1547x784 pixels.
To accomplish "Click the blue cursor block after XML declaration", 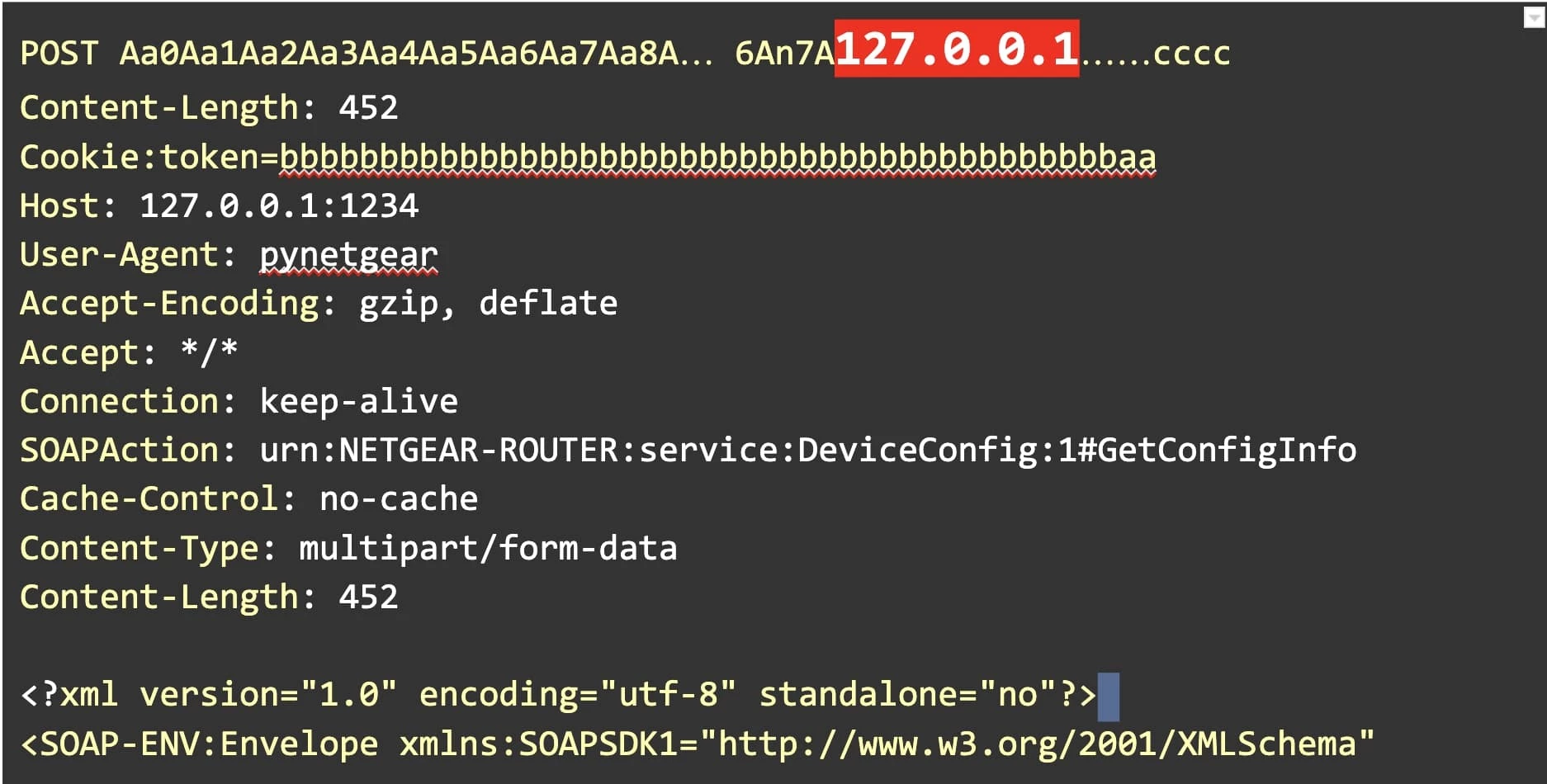I will pyautogui.click(x=1108, y=695).
